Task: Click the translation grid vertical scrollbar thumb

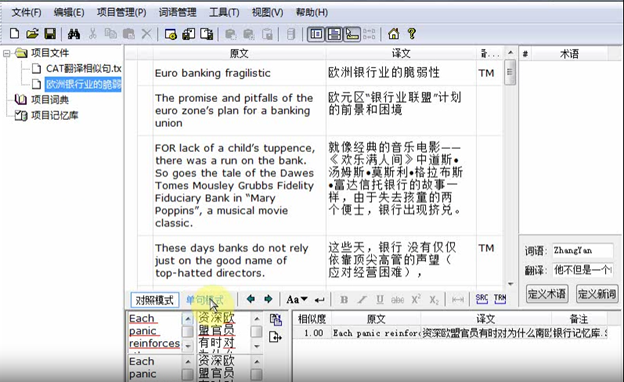Action: (x=510, y=72)
